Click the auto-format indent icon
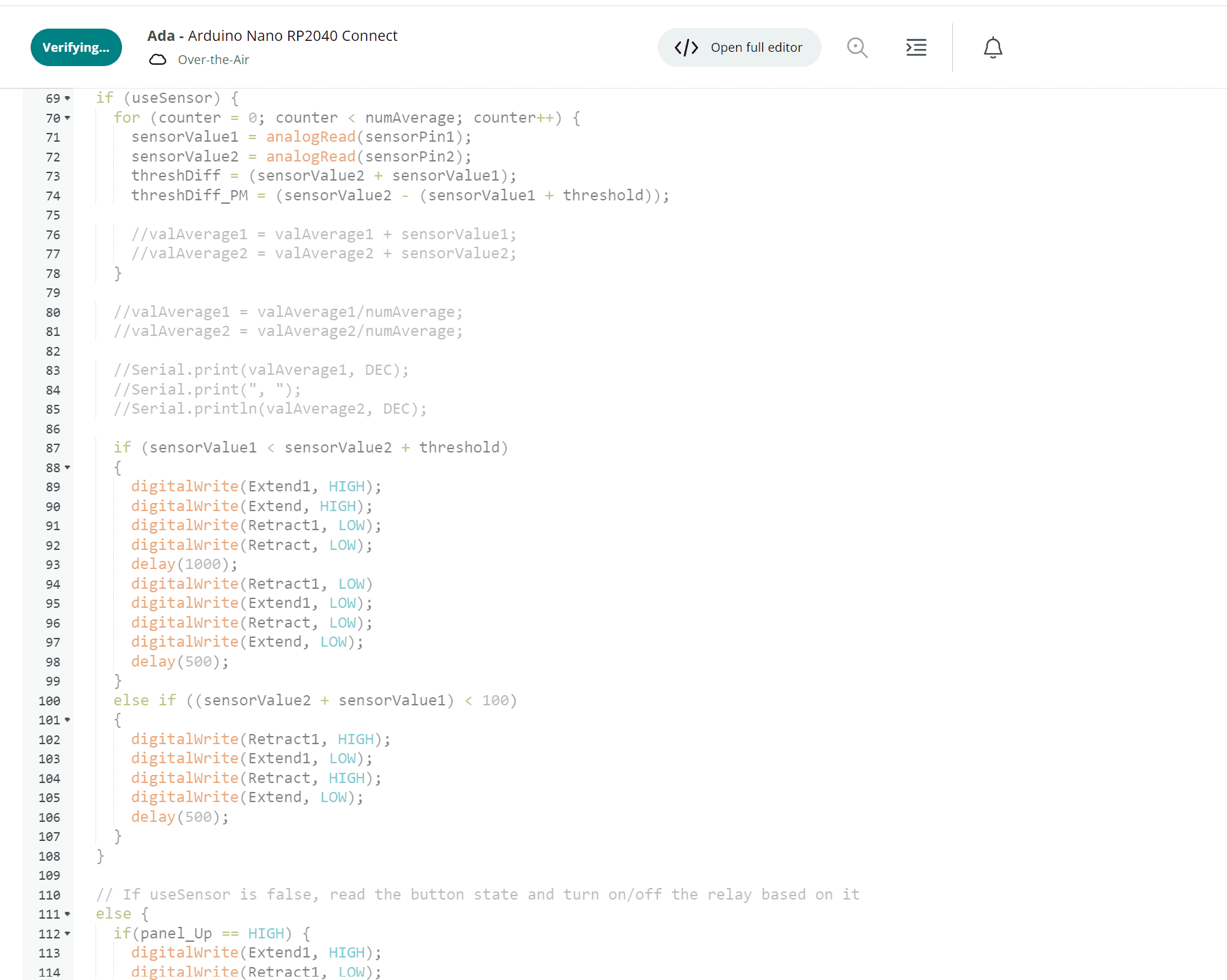1227x980 pixels. coord(915,48)
